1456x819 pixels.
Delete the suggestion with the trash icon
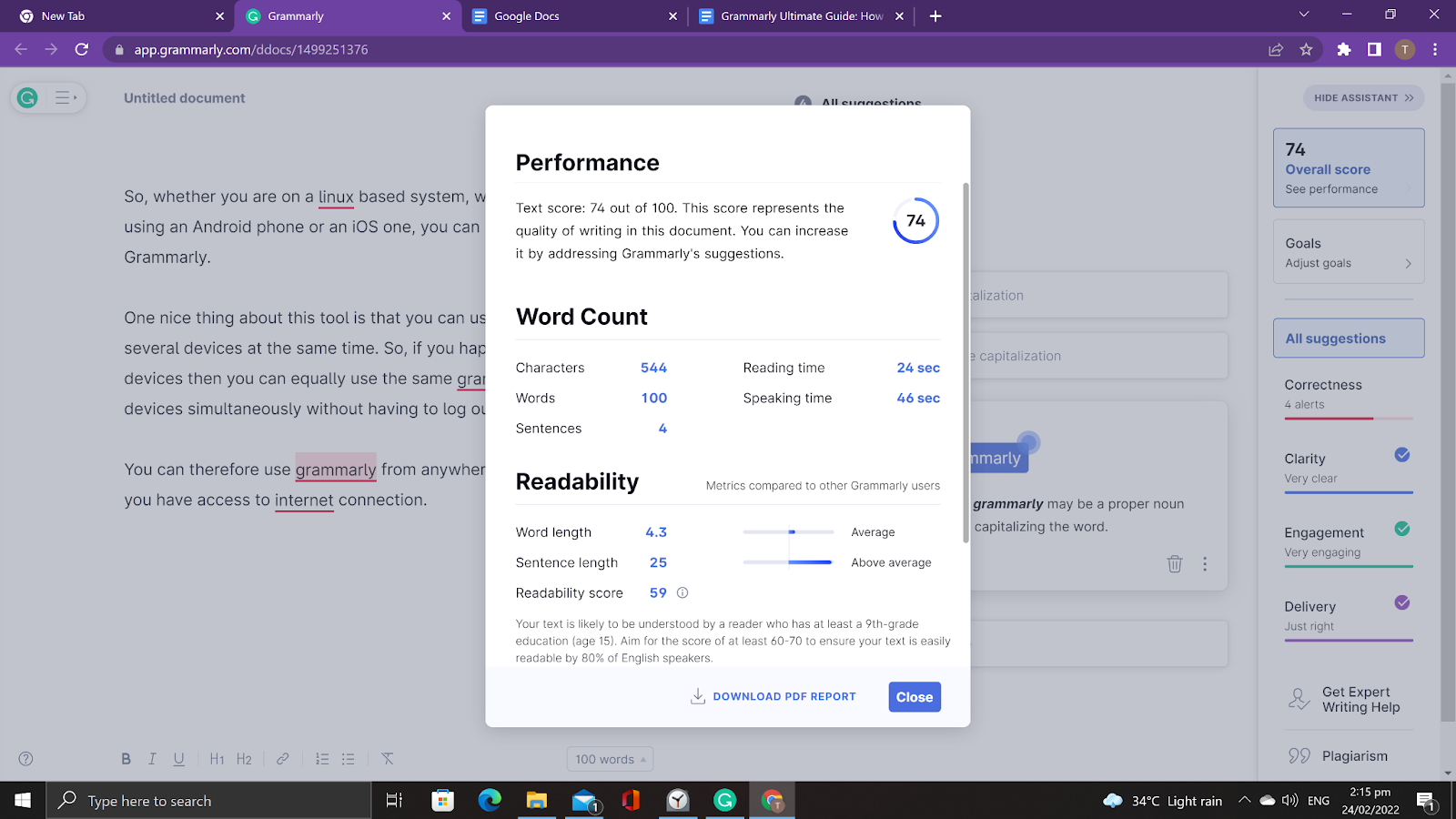(1175, 564)
